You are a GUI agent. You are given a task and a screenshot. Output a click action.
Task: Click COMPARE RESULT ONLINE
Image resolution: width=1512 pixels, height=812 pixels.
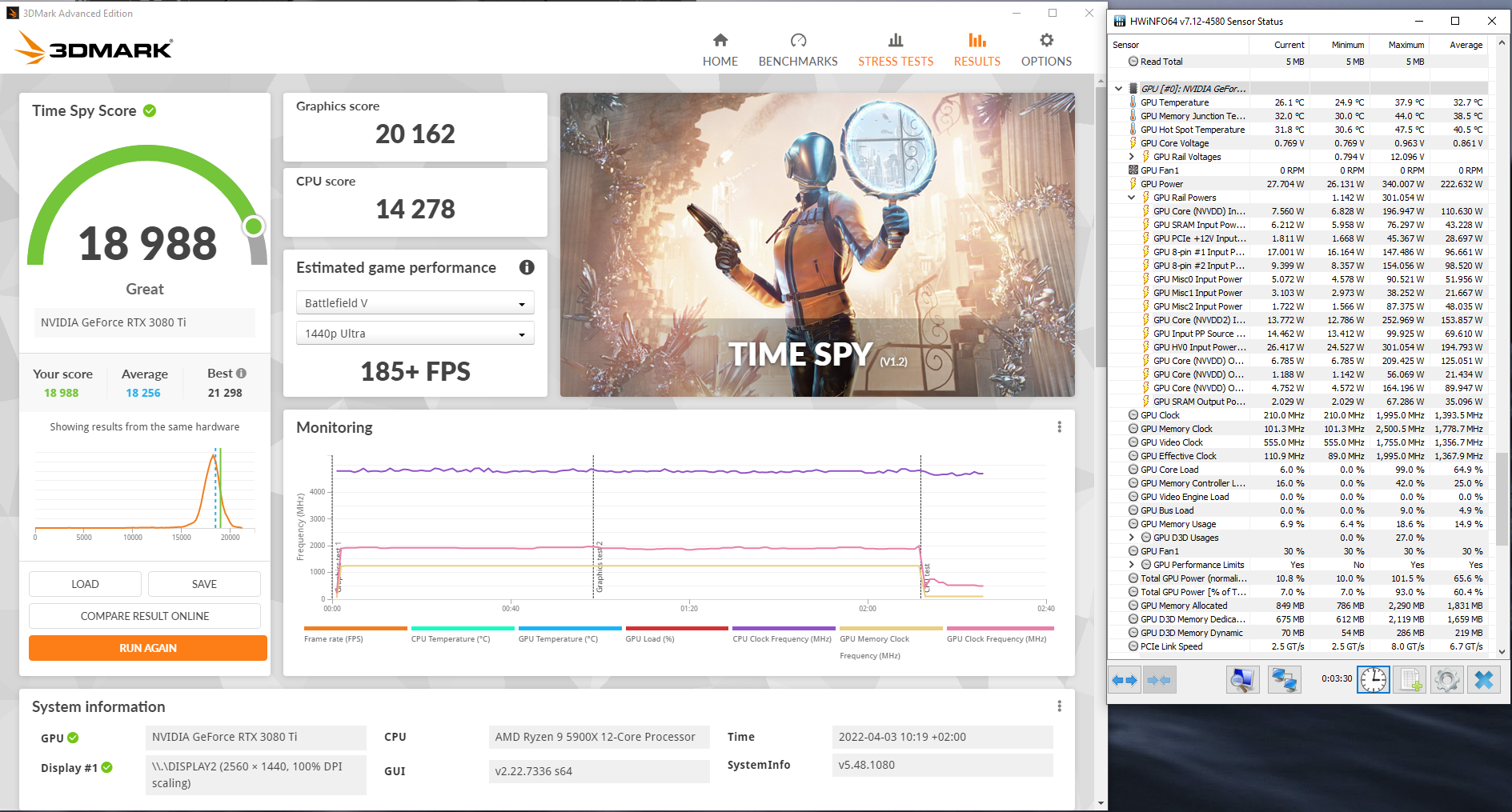pyautogui.click(x=145, y=616)
